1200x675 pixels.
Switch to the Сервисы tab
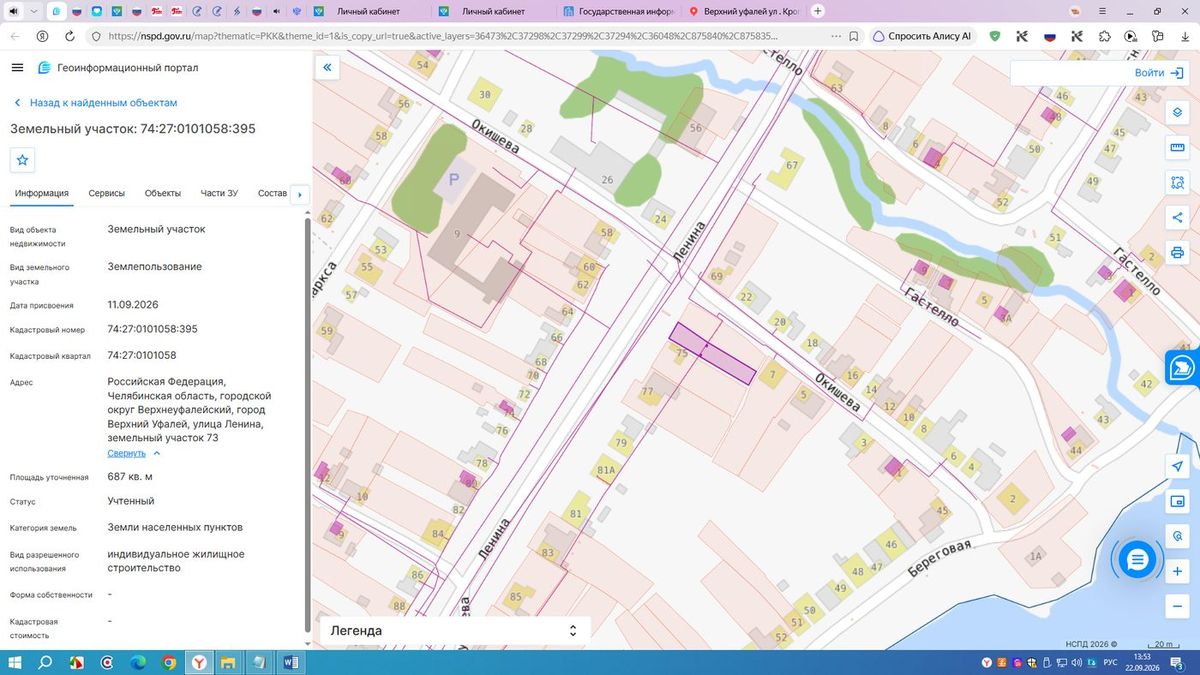107,193
